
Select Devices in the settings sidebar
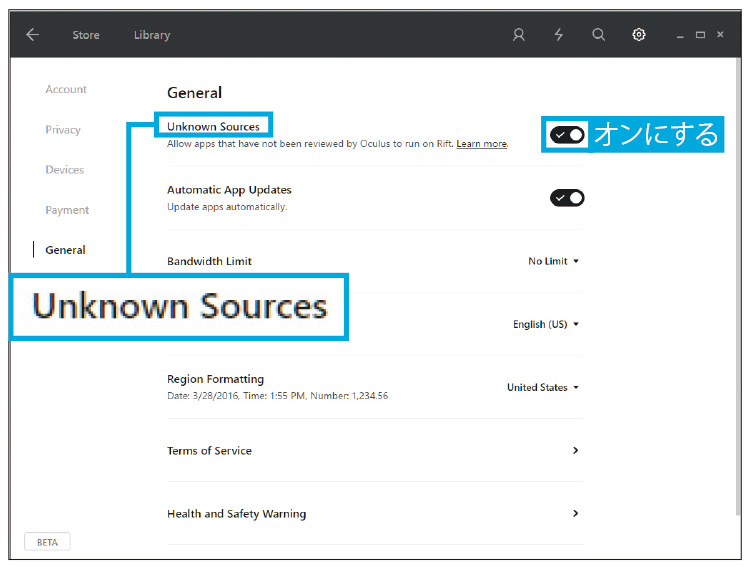coord(64,170)
